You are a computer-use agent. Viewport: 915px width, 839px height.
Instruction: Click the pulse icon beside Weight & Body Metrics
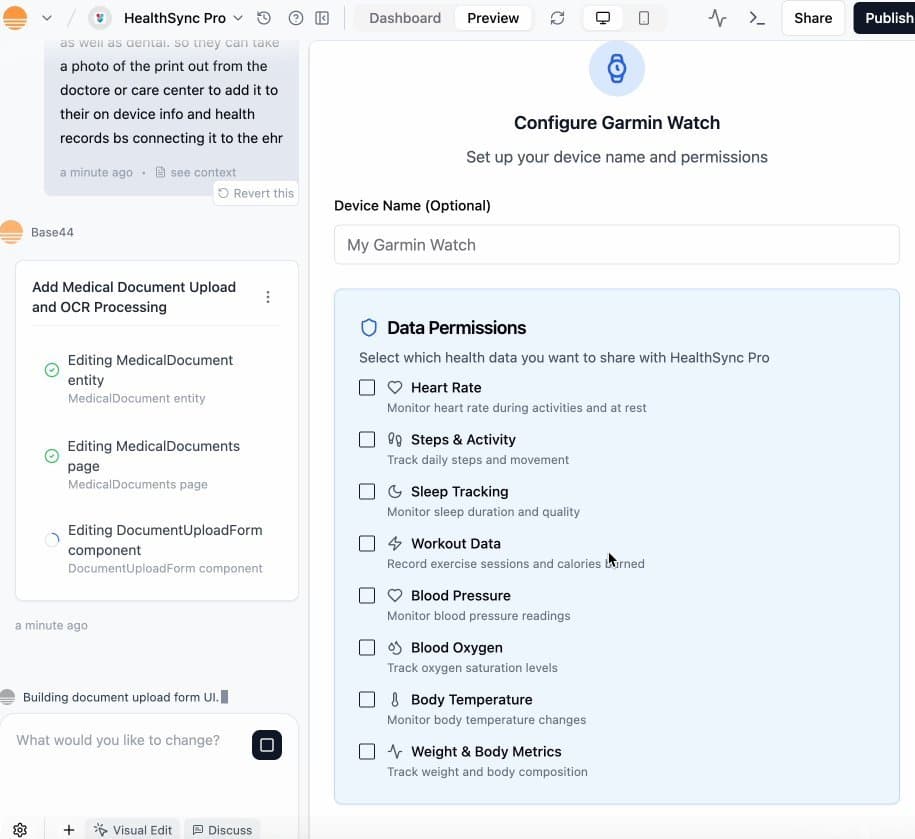tap(395, 751)
